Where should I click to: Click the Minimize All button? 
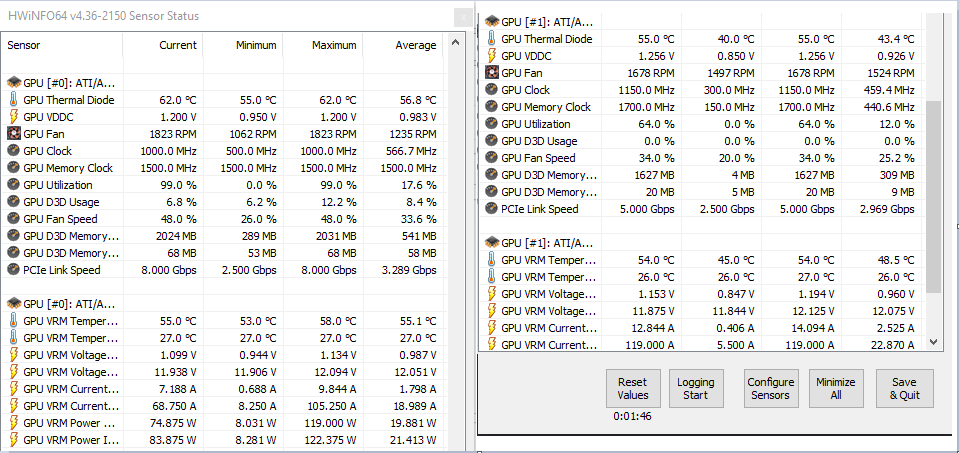[835, 388]
